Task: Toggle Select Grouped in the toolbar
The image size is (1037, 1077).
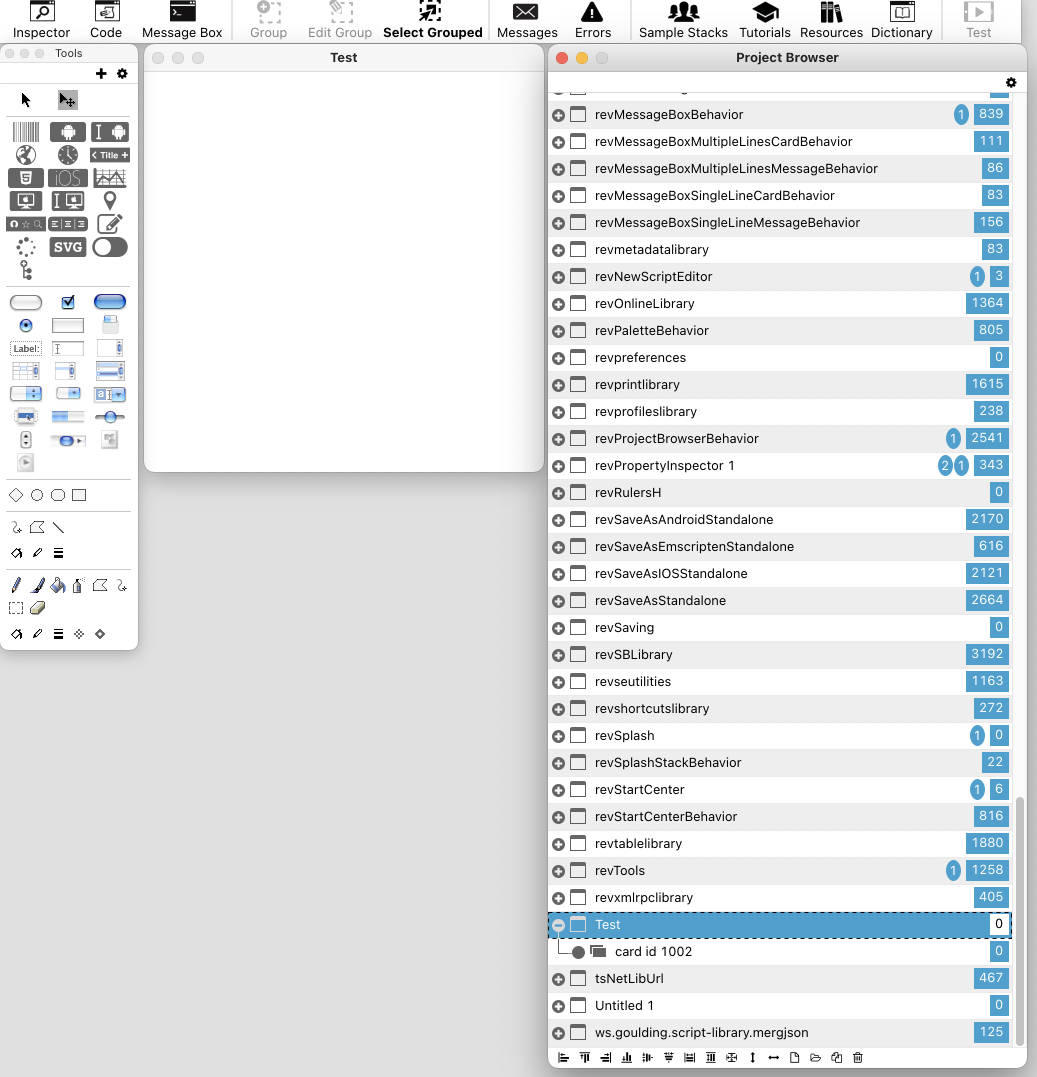Action: click(x=433, y=20)
